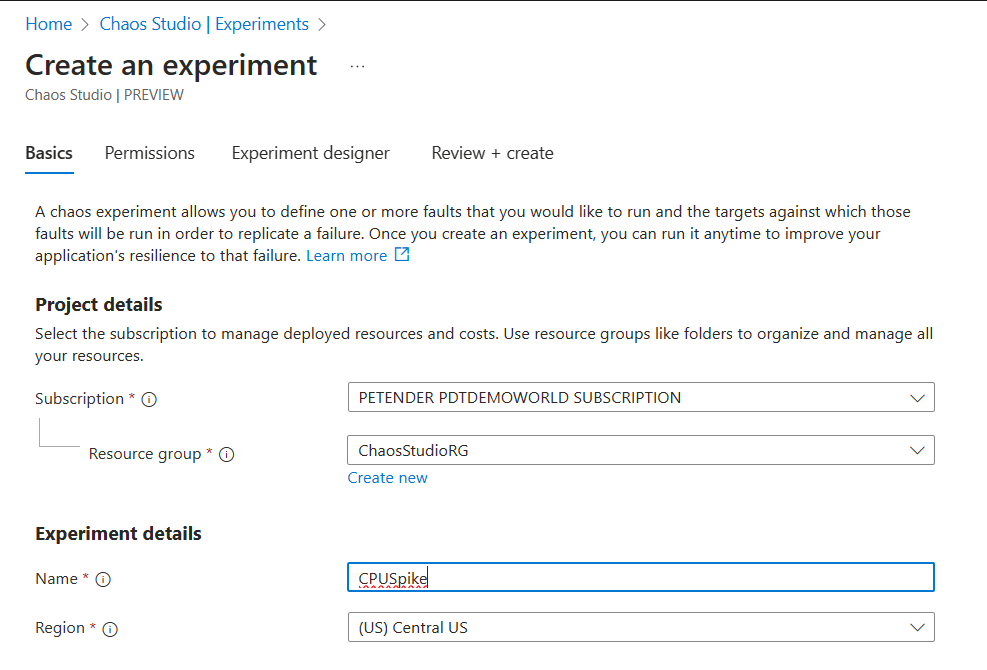Click the Subscription dropdown chevron icon
This screenshot has height=670, width=987.
(917, 397)
